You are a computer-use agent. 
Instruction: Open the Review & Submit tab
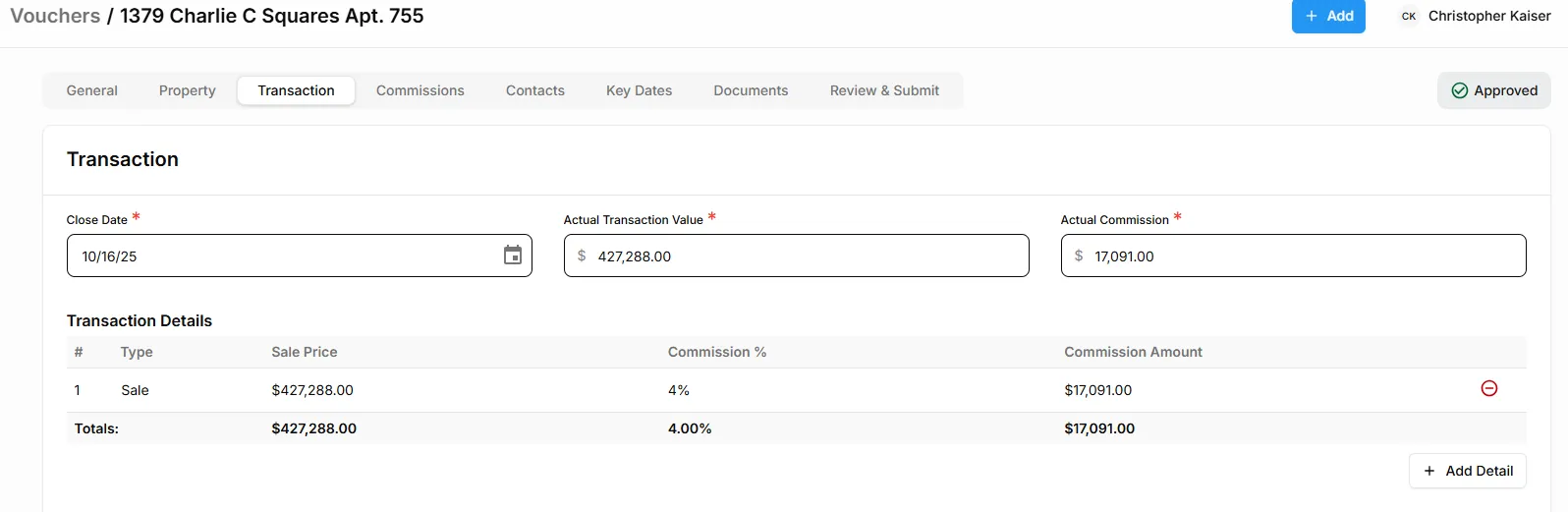884,90
